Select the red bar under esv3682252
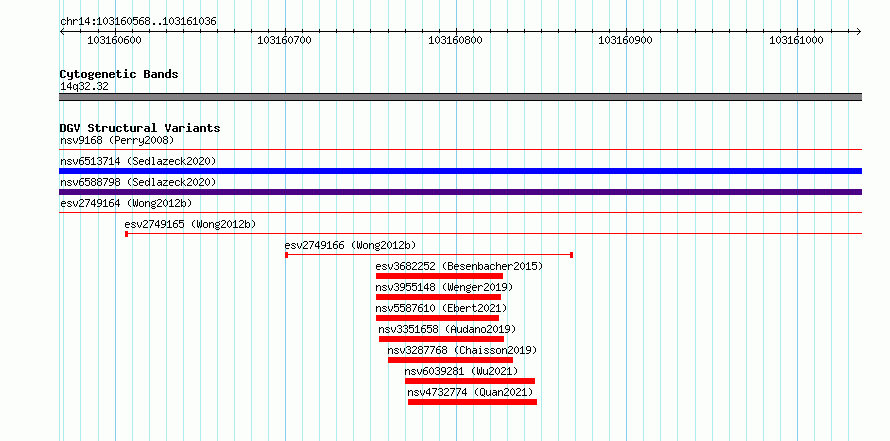This screenshot has width=890, height=441. pyautogui.click(x=439, y=276)
